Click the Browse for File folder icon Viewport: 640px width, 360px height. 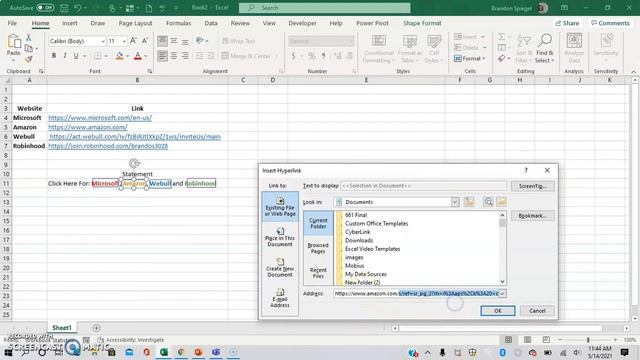[x=502, y=202]
